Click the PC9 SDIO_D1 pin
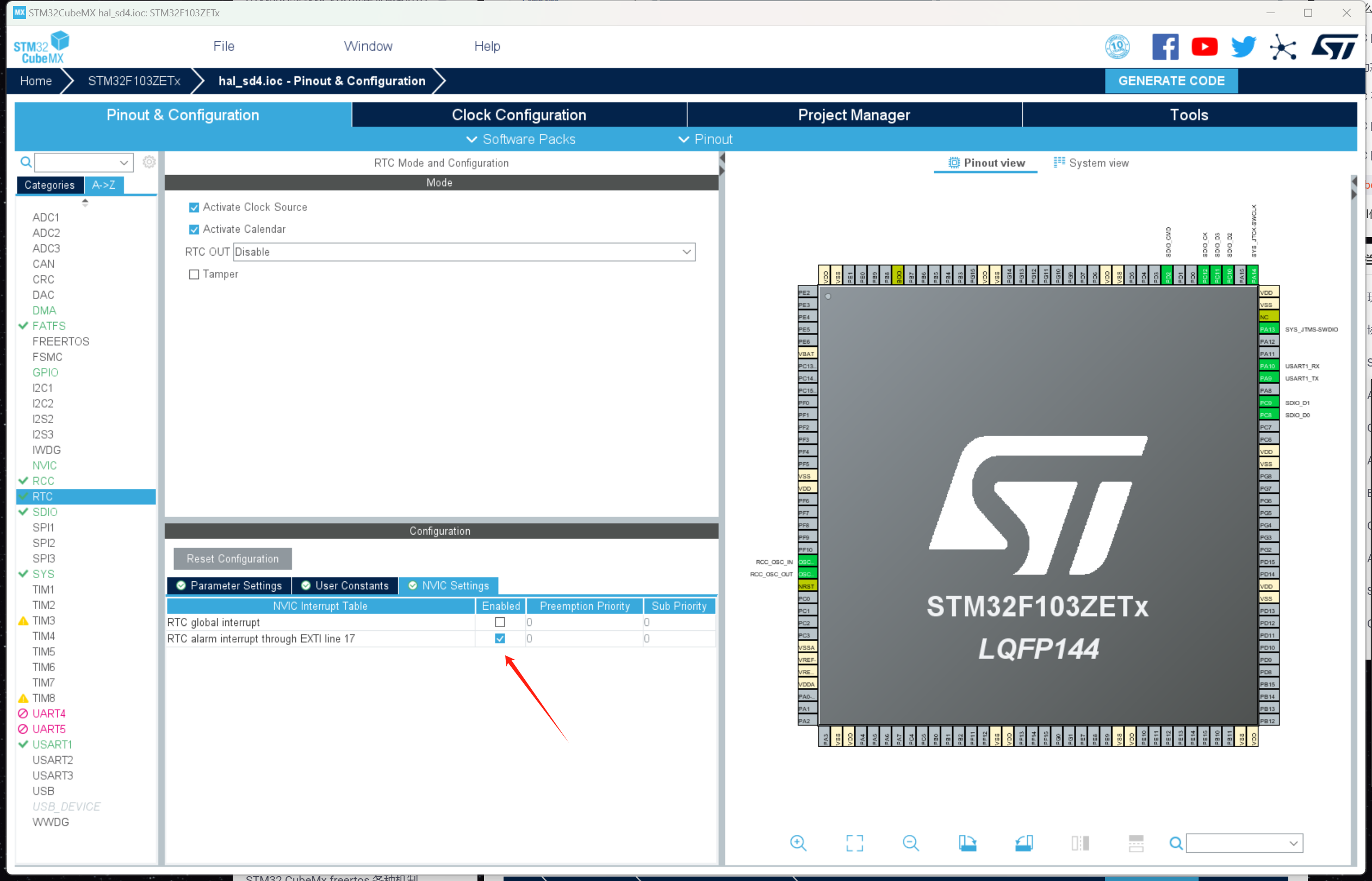Viewport: 1372px width, 881px height. [x=1269, y=403]
